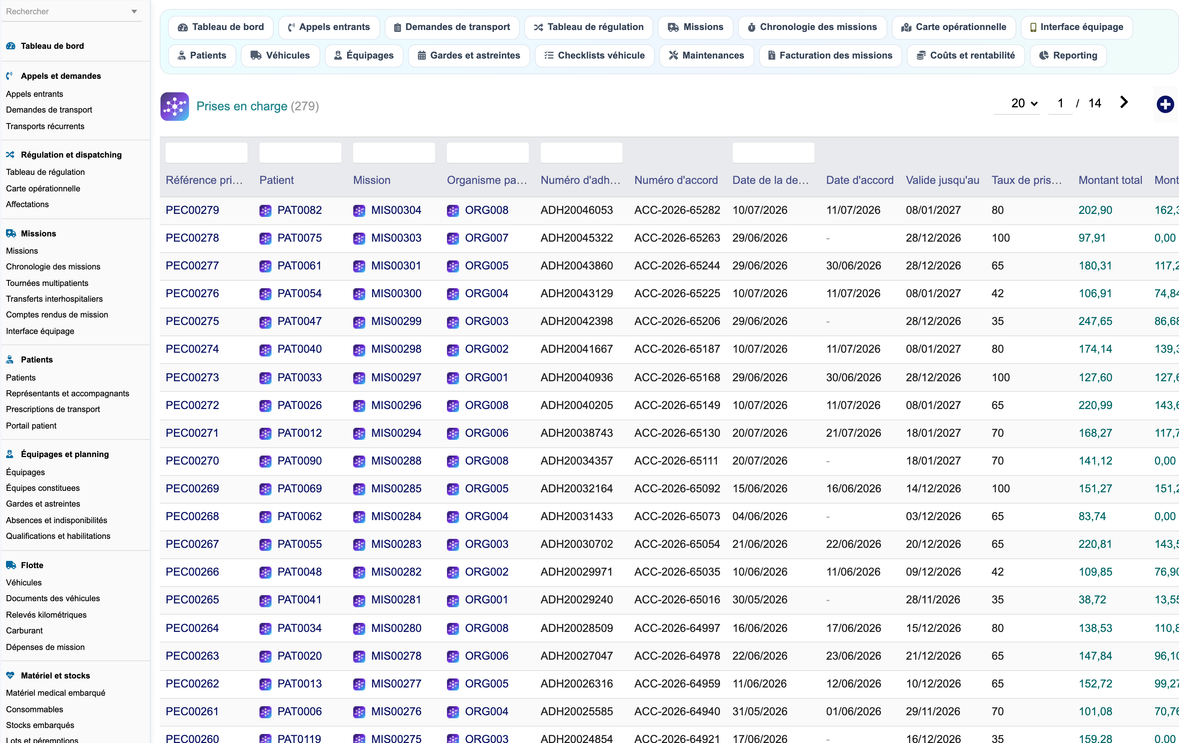Image resolution: width=1200 pixels, height=743 pixels.
Task: Open the Facturation des missions tab
Action: coord(830,55)
